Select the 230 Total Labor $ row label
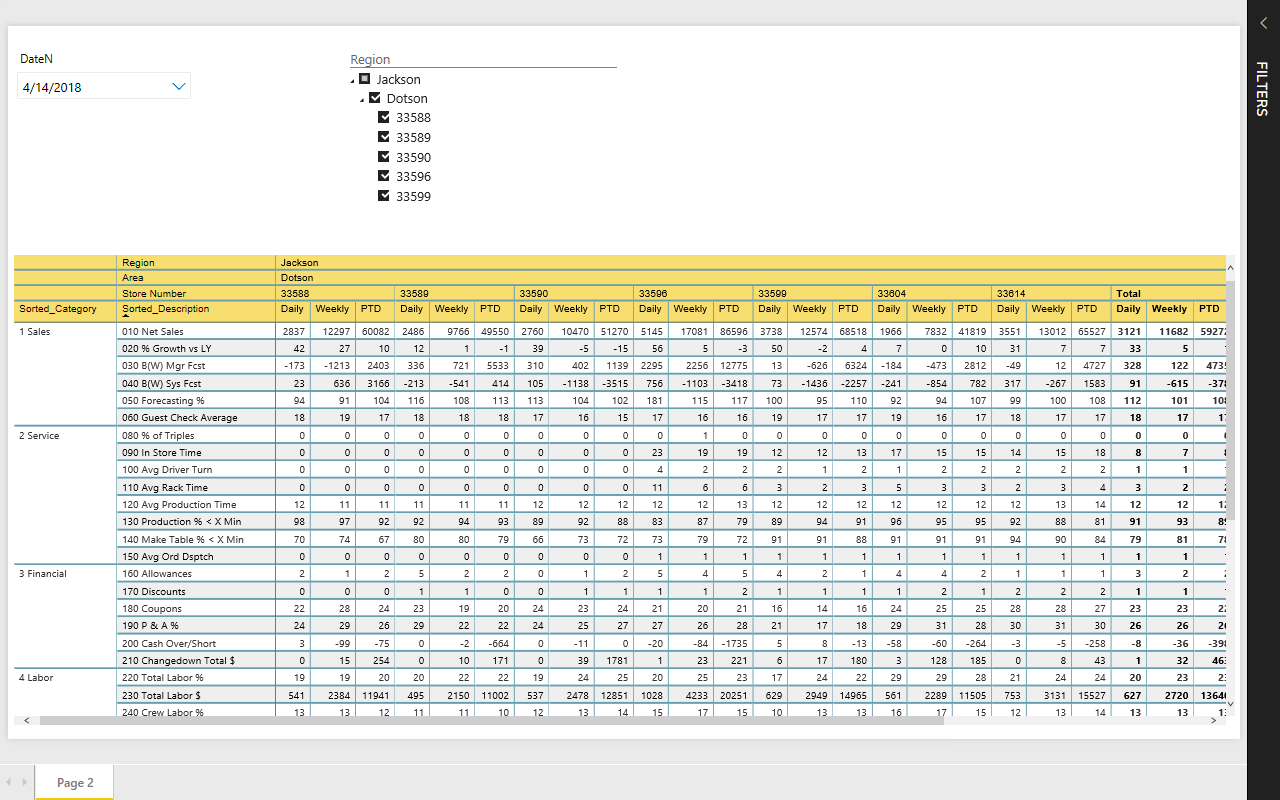 tap(161, 695)
